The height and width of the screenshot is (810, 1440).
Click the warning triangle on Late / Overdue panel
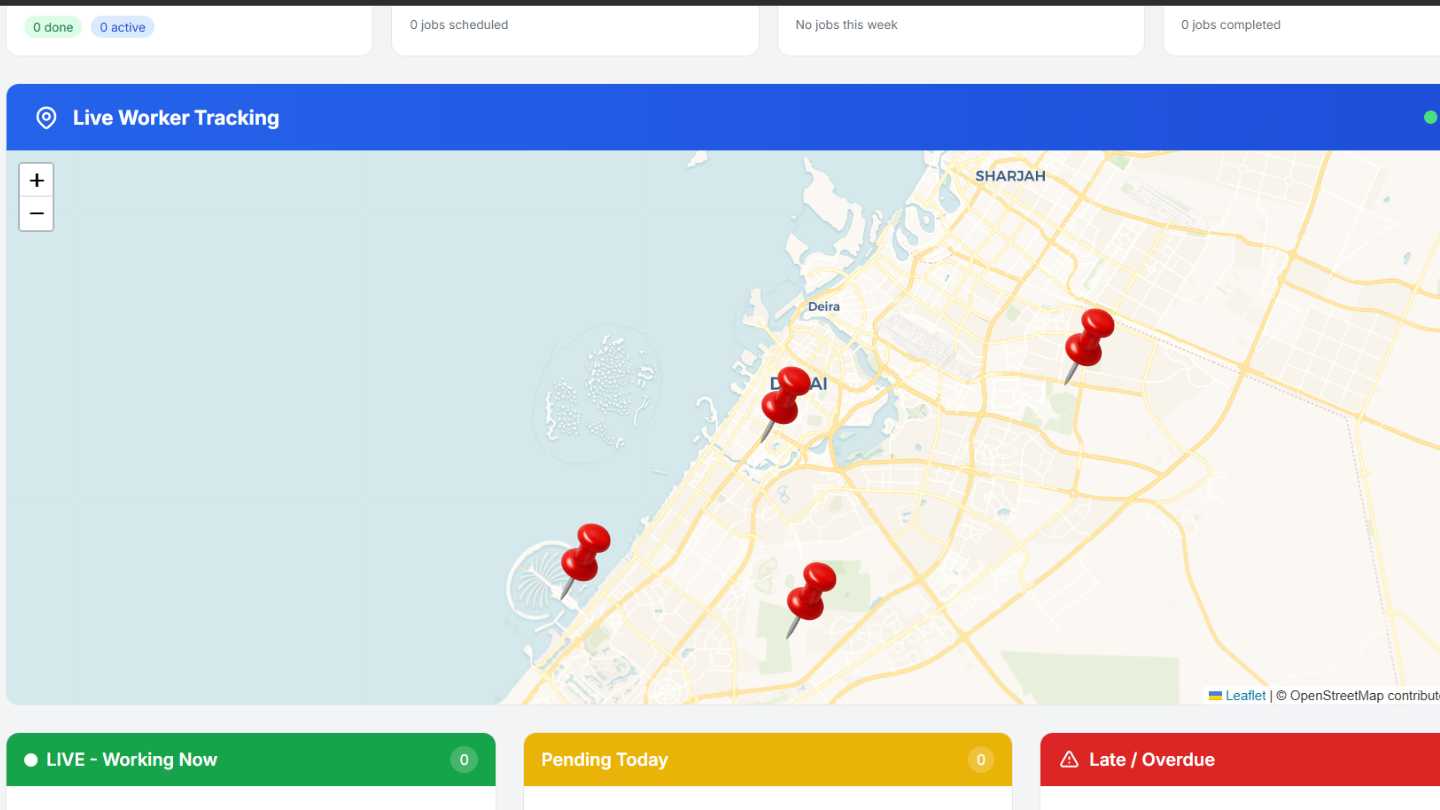pos(1068,759)
